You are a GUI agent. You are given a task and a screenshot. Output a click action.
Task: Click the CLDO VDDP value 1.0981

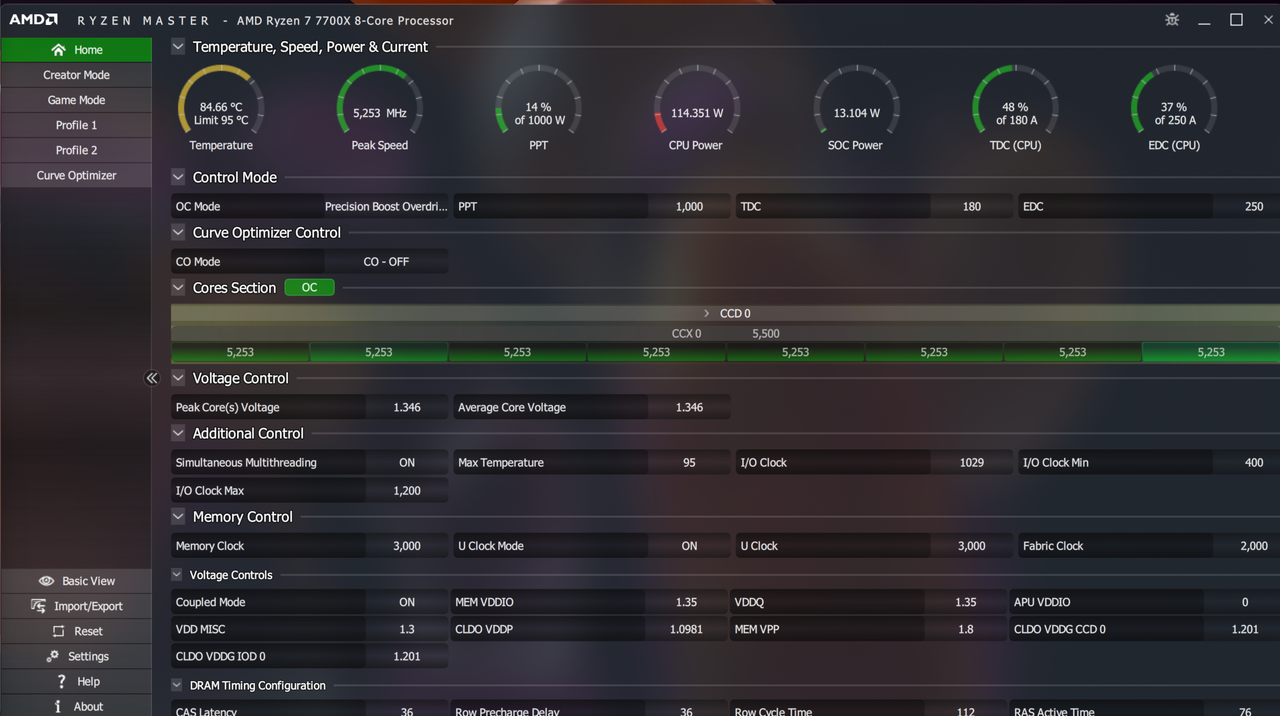click(686, 630)
